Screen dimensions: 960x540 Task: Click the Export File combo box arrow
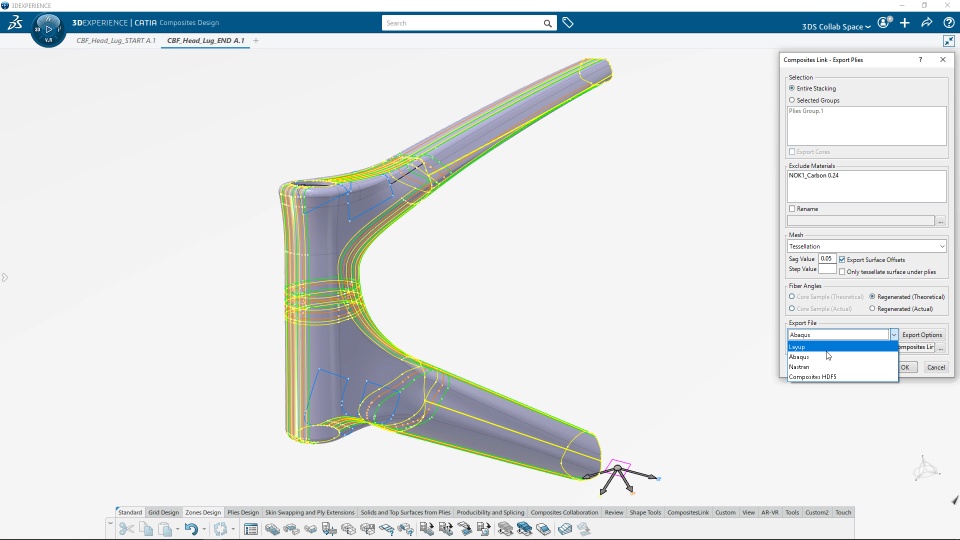(893, 335)
